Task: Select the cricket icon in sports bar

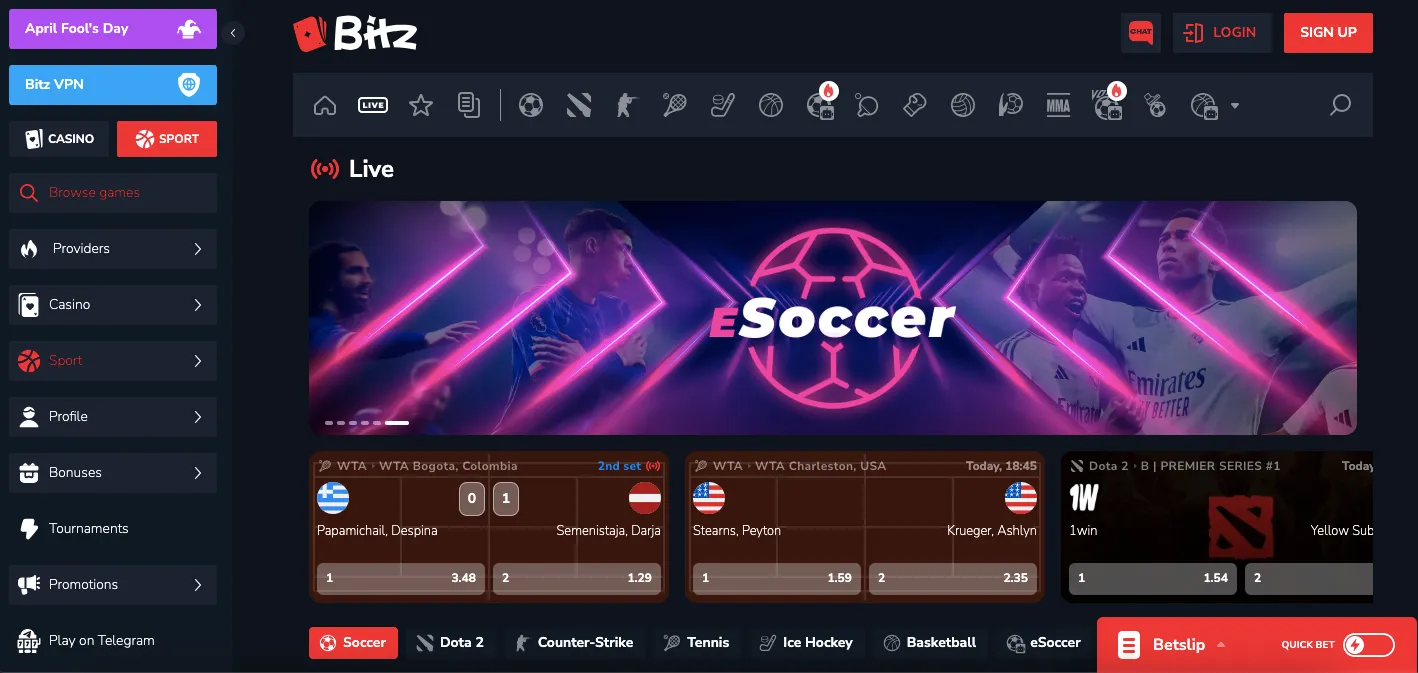Action: [x=1155, y=105]
